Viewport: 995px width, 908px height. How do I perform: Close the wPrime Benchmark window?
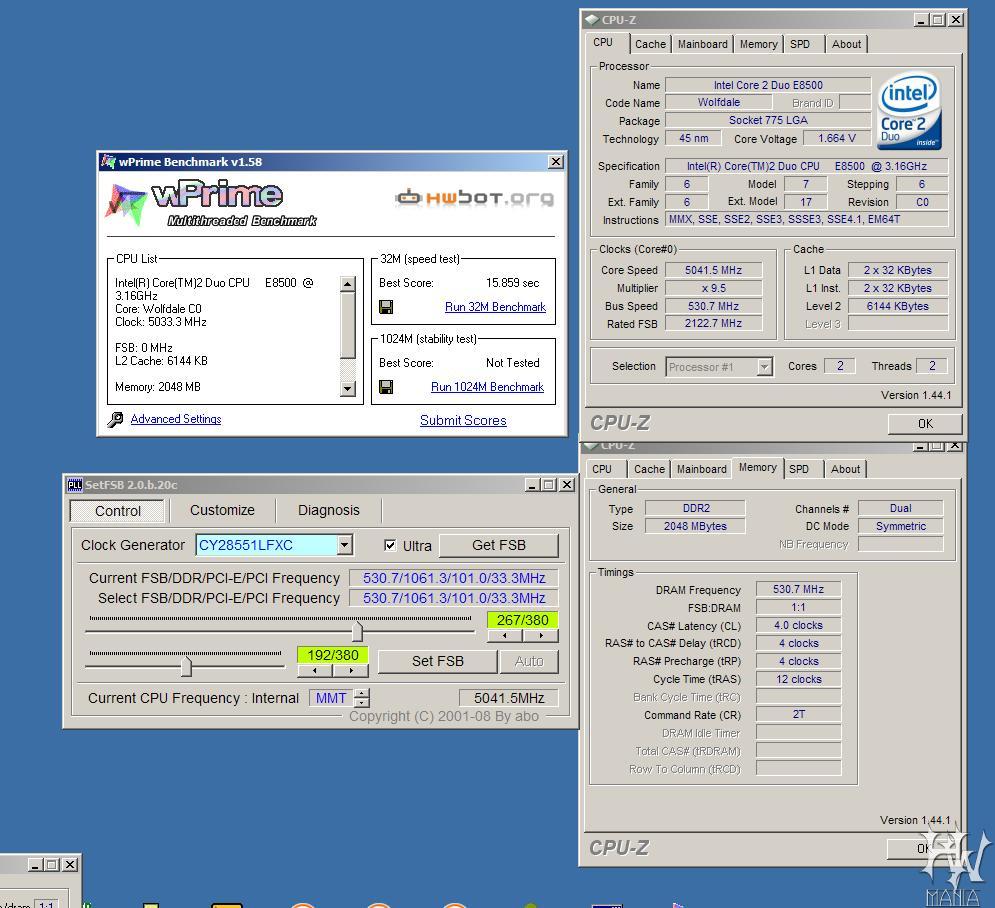click(x=556, y=162)
